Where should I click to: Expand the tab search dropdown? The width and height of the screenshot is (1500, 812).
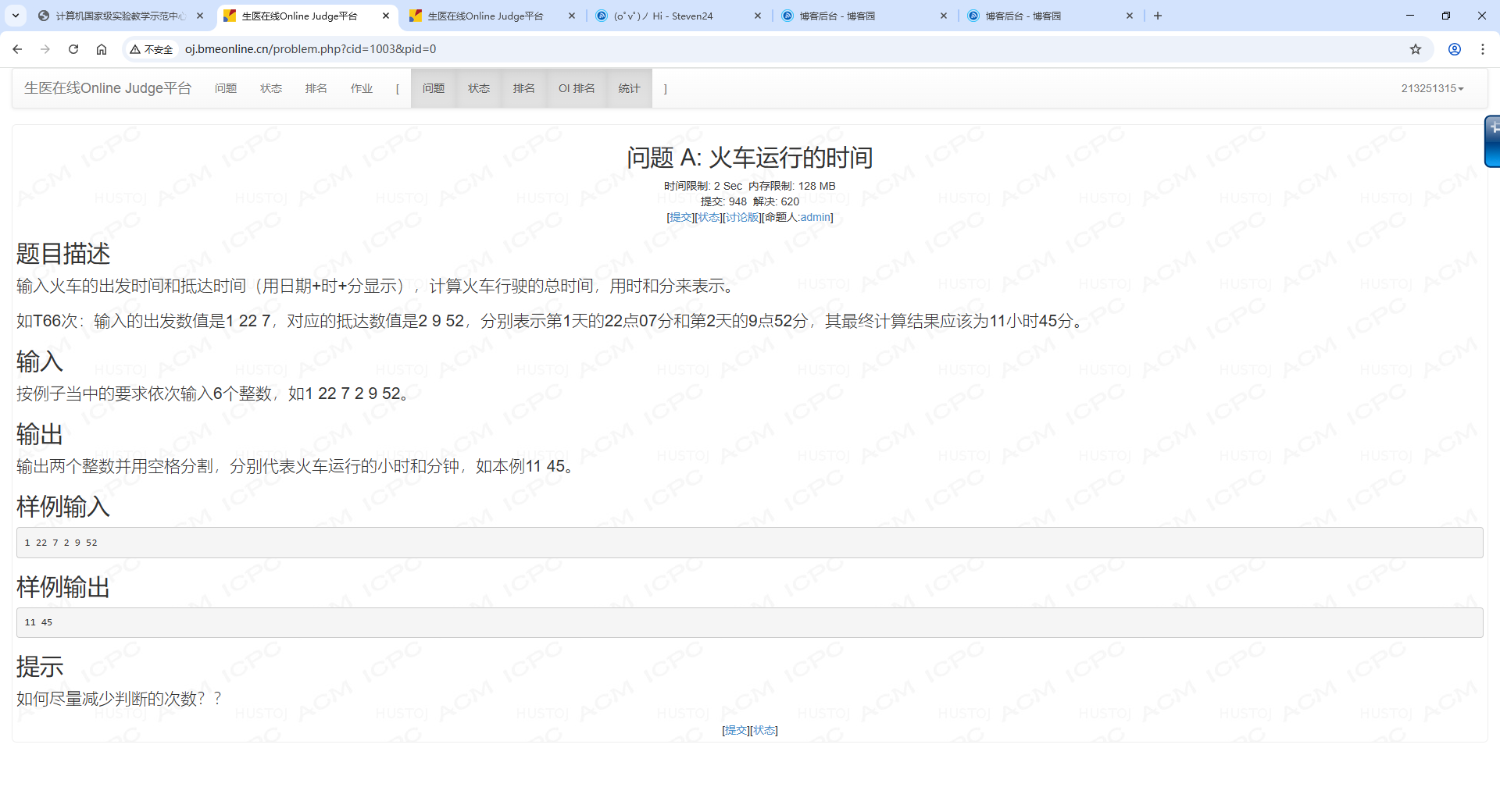[x=16, y=16]
